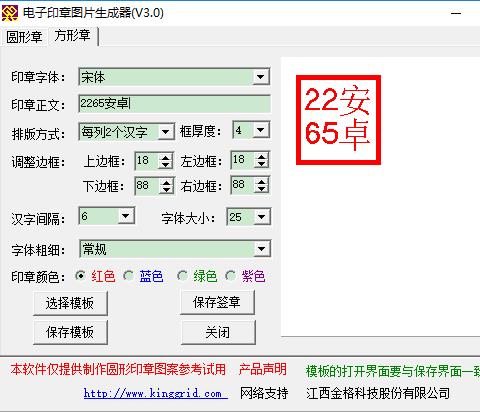Click the 印章正文 text input field

(x=174, y=103)
